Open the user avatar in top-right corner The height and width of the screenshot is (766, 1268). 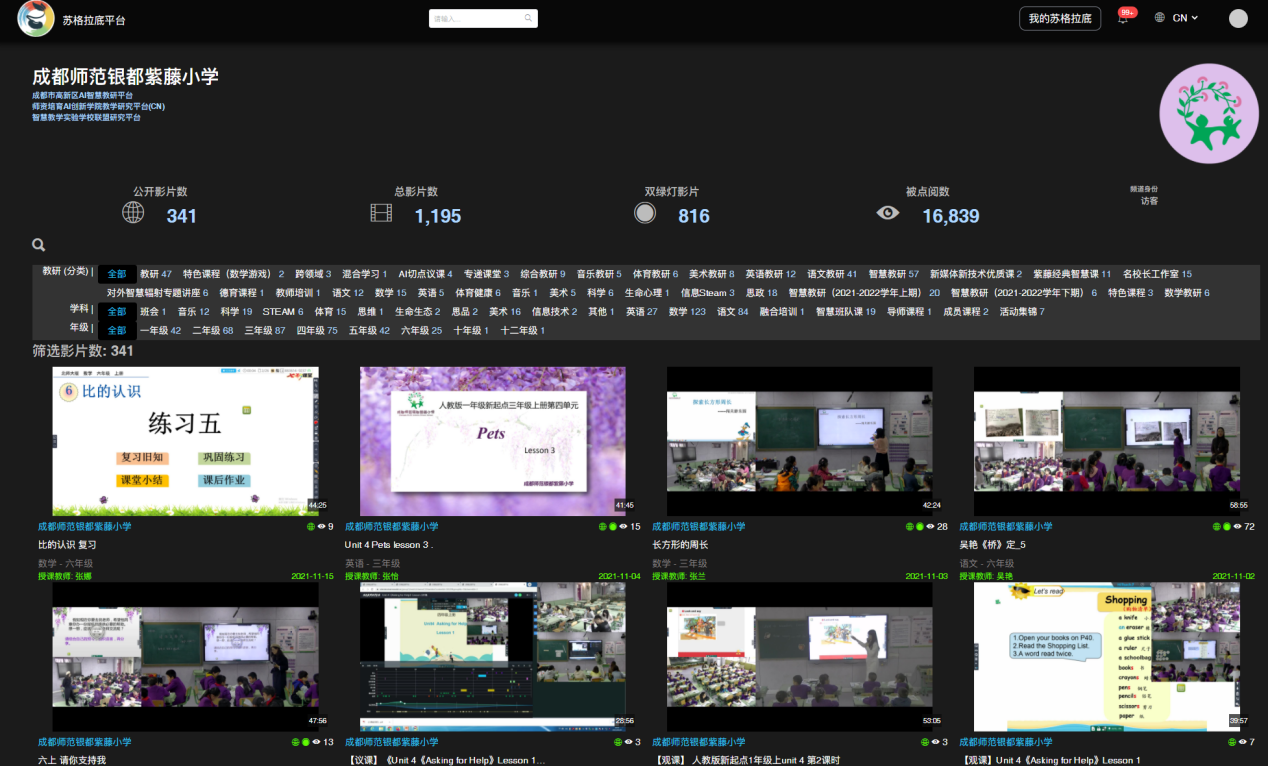(x=1238, y=19)
